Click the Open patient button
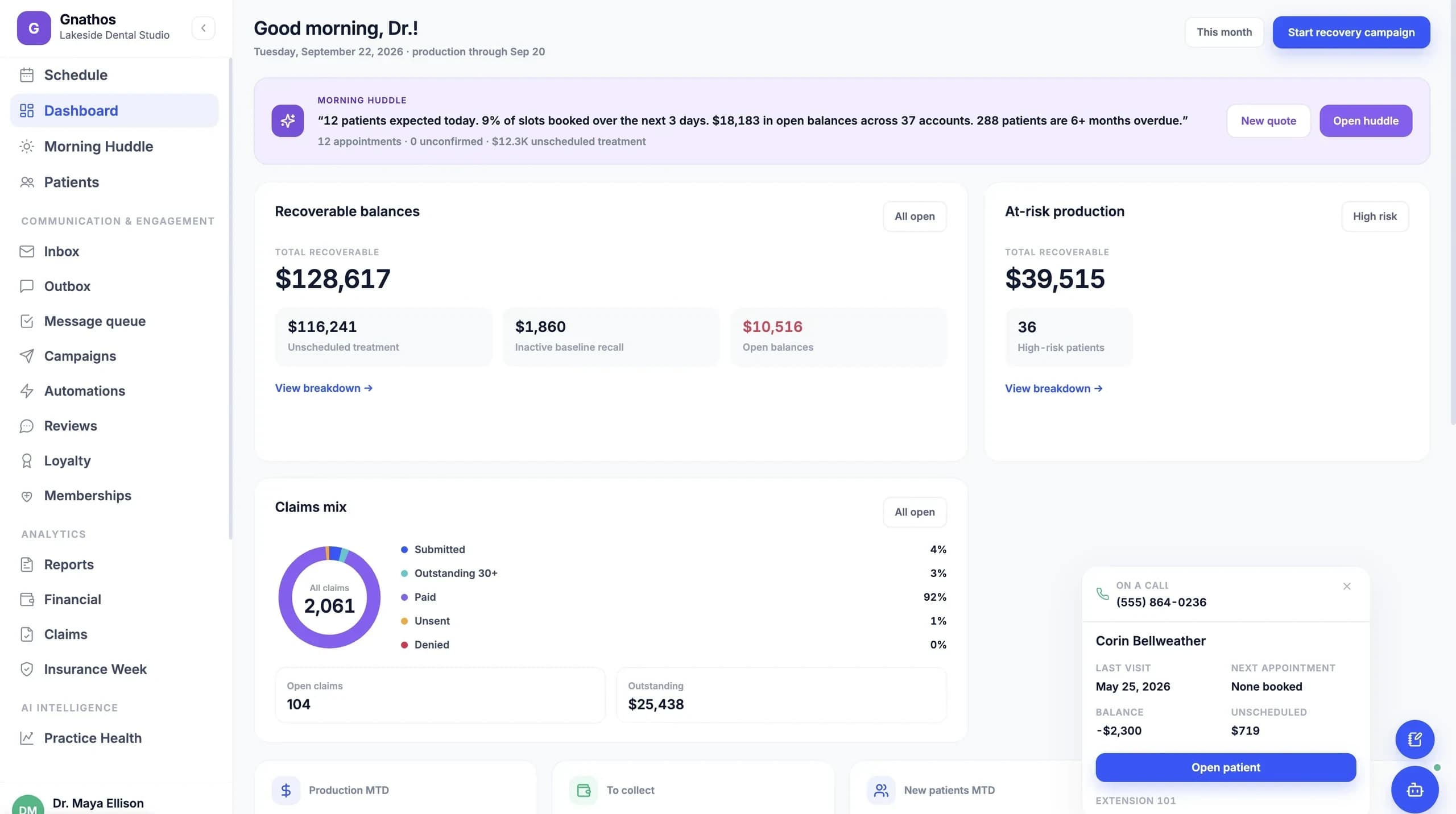The width and height of the screenshot is (1456, 814). [1226, 767]
